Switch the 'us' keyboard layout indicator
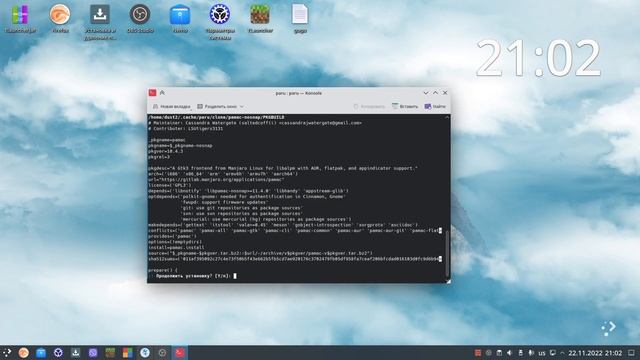Viewport: 640px width, 360px height. 542,353
